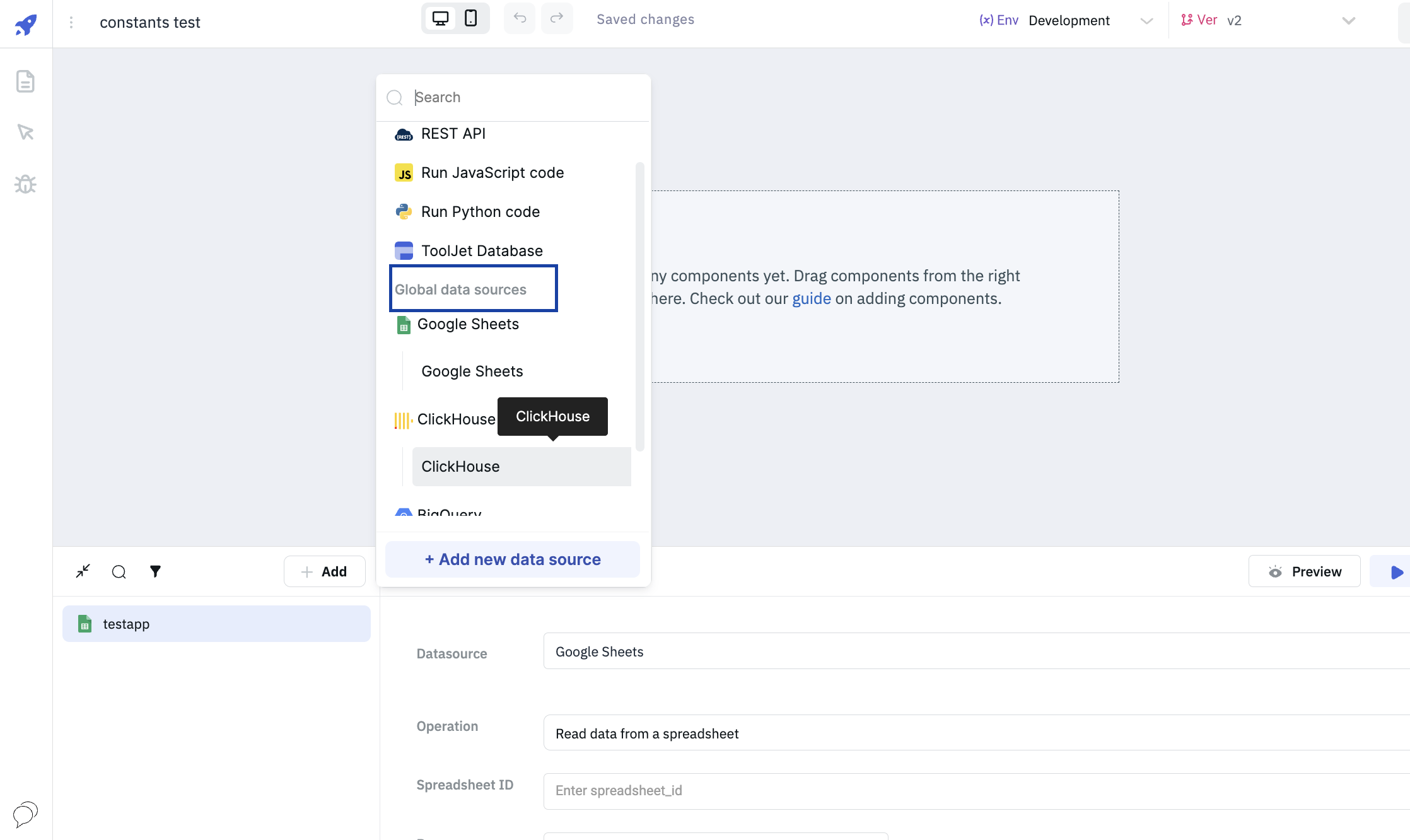Image resolution: width=1410 pixels, height=840 pixels.
Task: Select the testapp query
Action: point(216,624)
